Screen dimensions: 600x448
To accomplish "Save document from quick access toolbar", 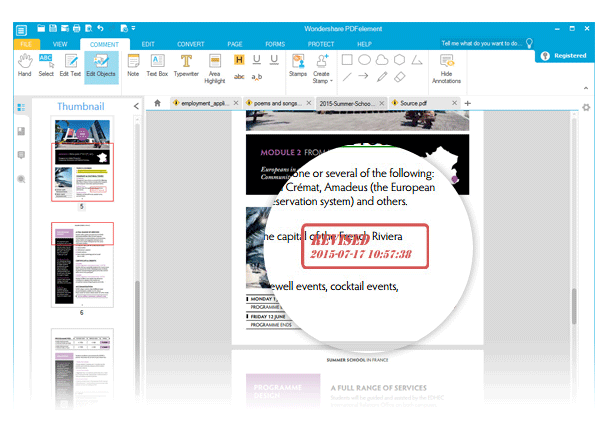I will (x=53, y=28).
